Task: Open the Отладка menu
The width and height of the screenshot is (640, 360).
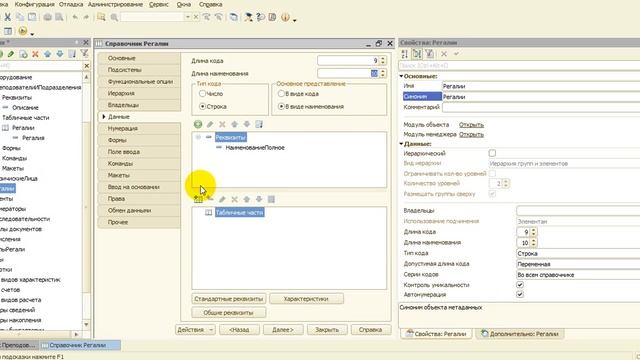Action: pyautogui.click(x=71, y=4)
